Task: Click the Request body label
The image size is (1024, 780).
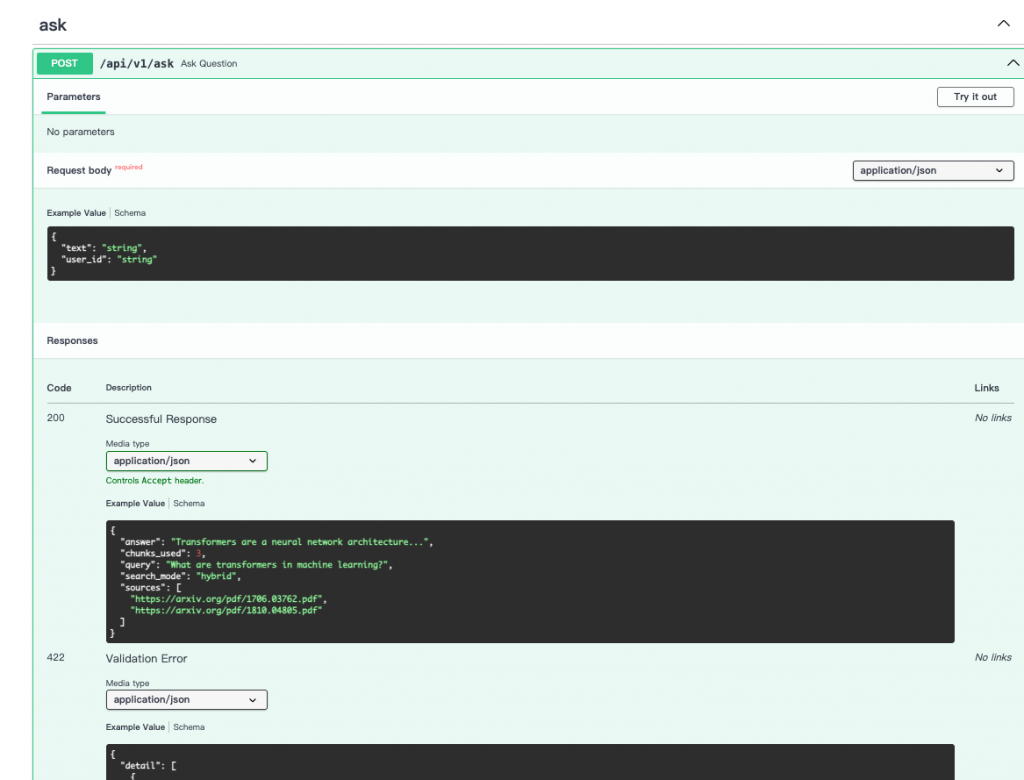Action: [x=79, y=171]
